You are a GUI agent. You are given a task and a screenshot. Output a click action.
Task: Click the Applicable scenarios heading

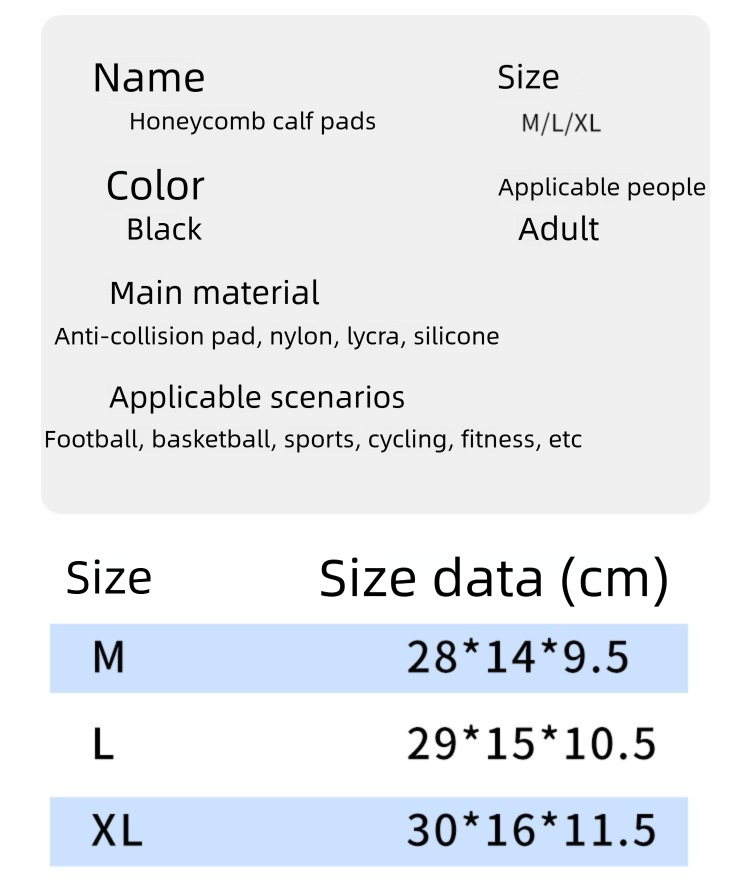257,398
